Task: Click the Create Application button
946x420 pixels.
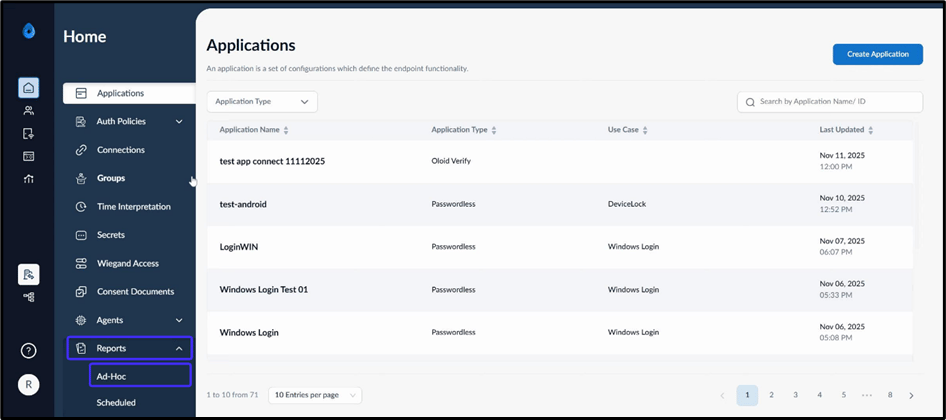Action: 878,54
